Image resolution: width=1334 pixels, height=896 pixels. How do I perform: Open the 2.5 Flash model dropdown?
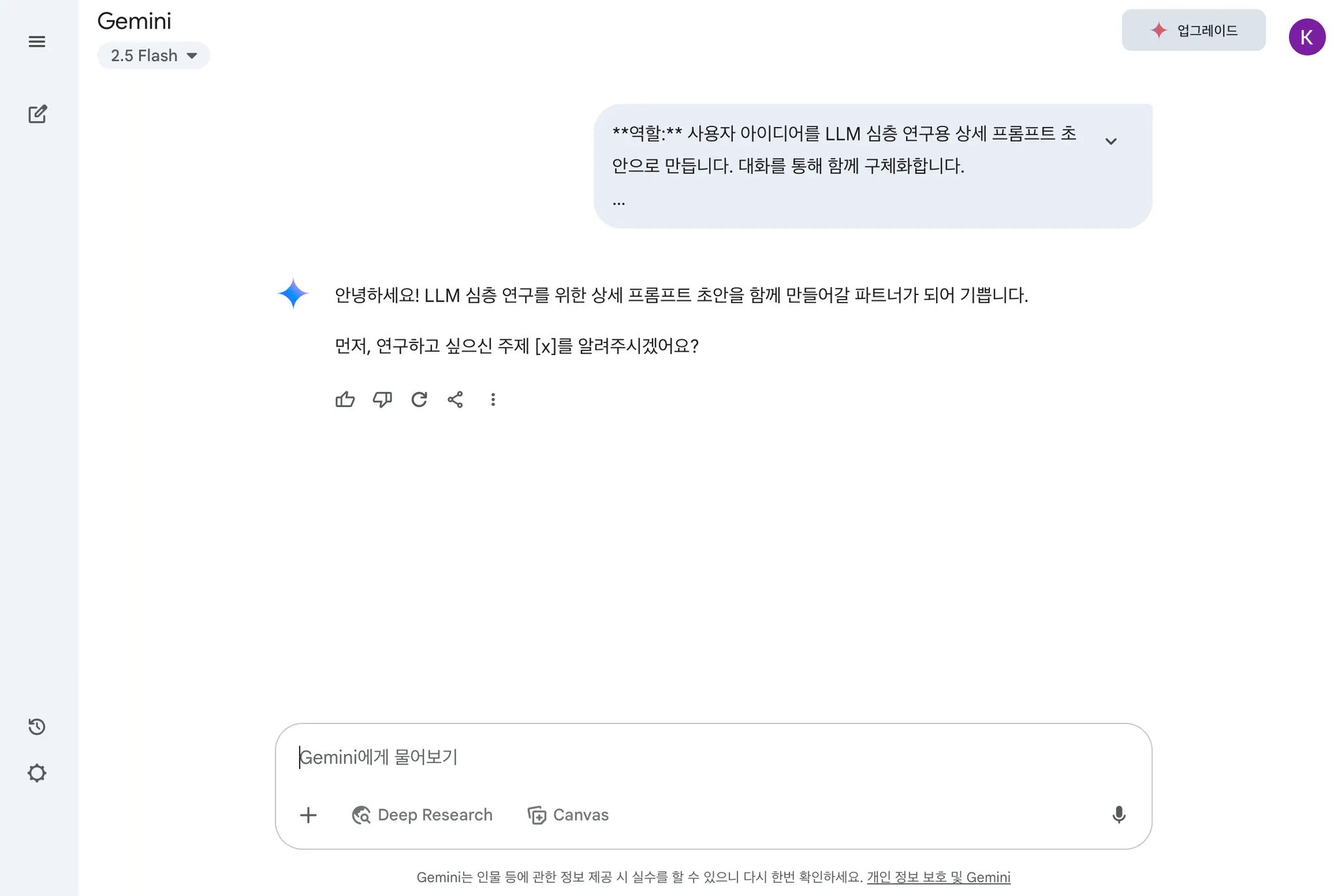coord(154,56)
